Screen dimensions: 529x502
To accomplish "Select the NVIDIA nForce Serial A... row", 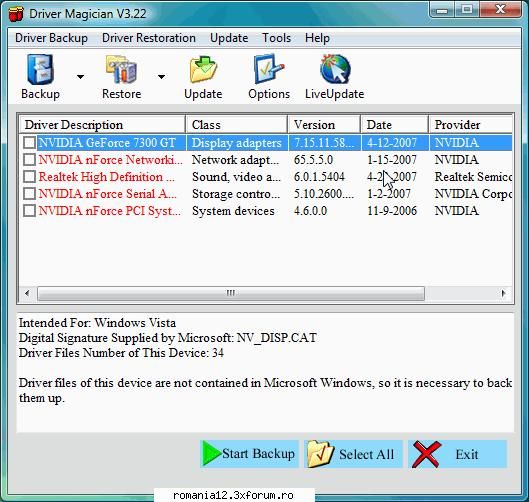I will [266, 194].
